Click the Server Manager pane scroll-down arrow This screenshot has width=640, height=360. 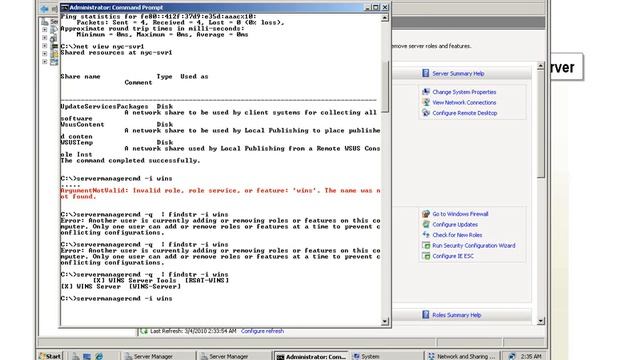tap(541, 321)
